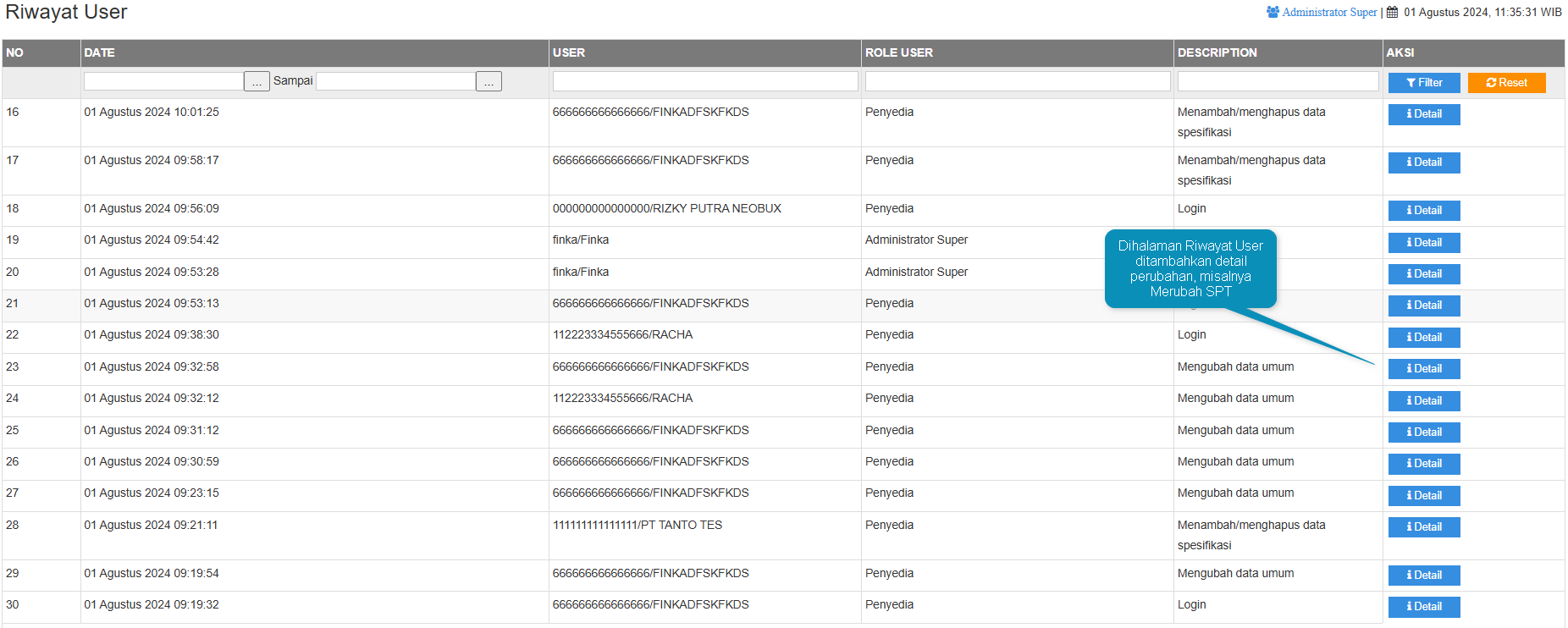
Task: Click the DATE column header
Action: (99, 52)
